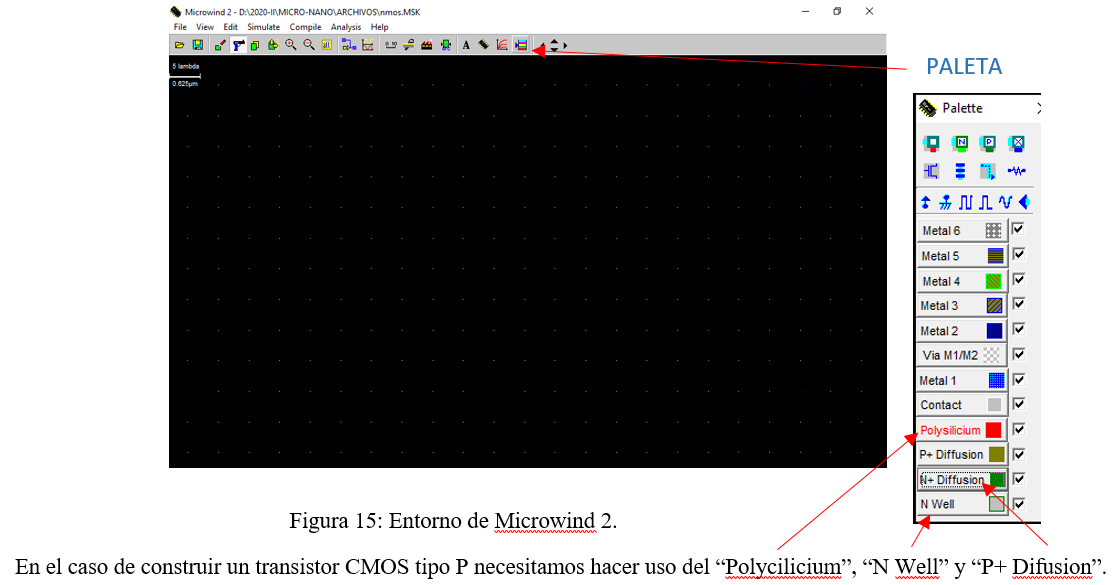The image size is (1120, 585).
Task: Select the Copy elements tool icon
Action: tap(255, 45)
